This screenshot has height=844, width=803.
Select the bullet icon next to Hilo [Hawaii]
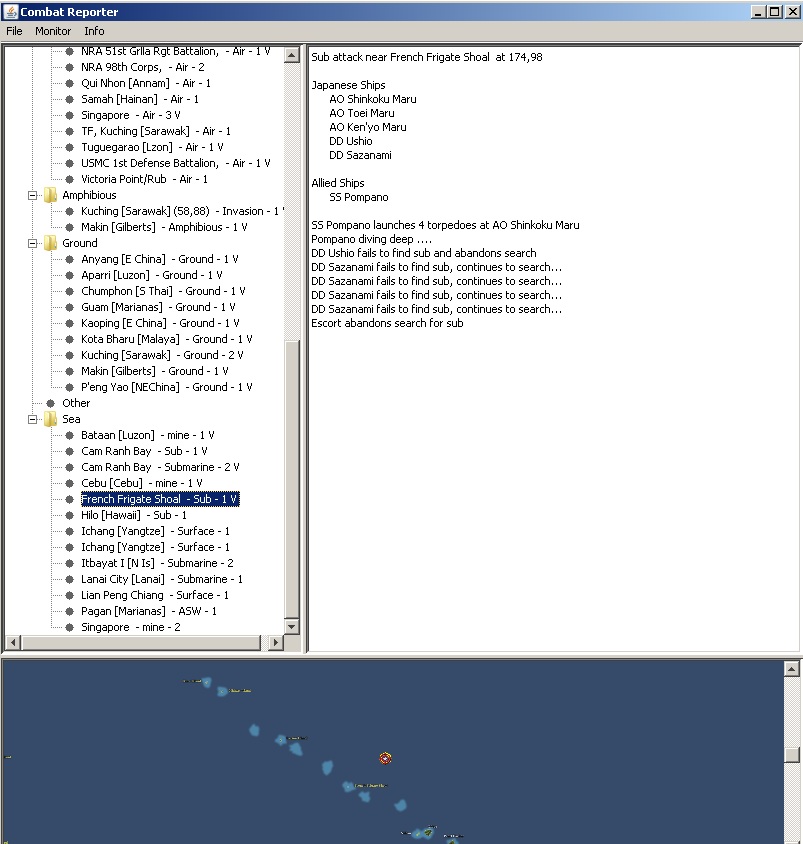coord(69,515)
